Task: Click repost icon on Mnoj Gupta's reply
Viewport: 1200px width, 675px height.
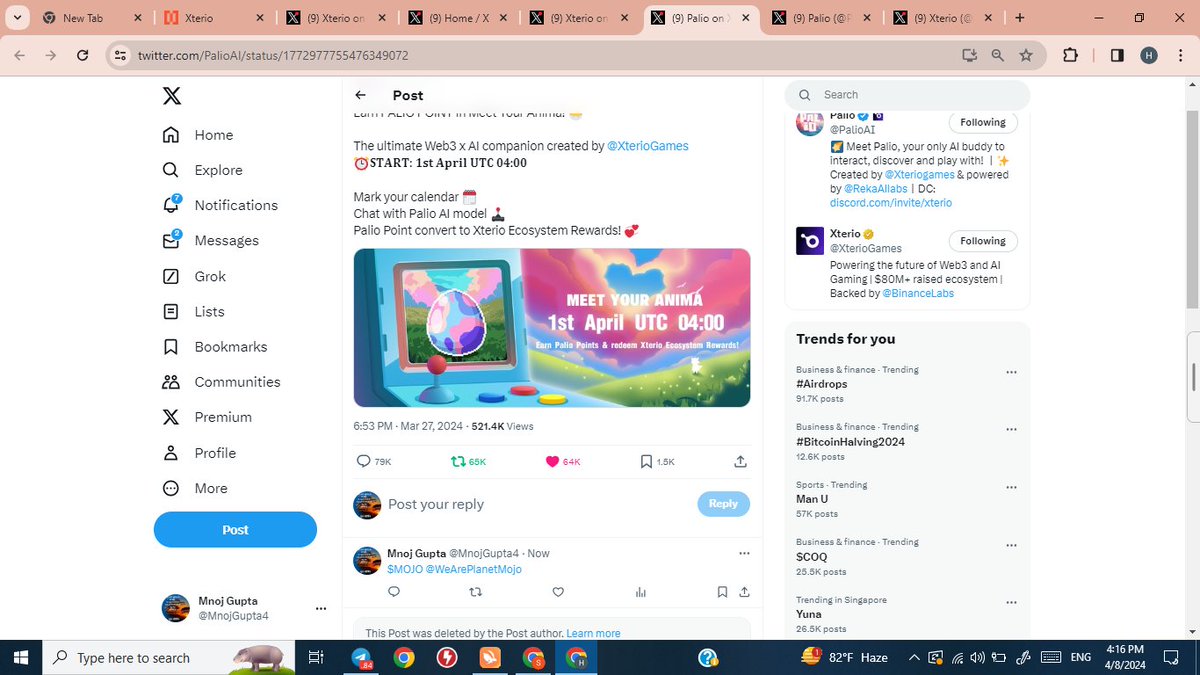Action: (x=476, y=592)
